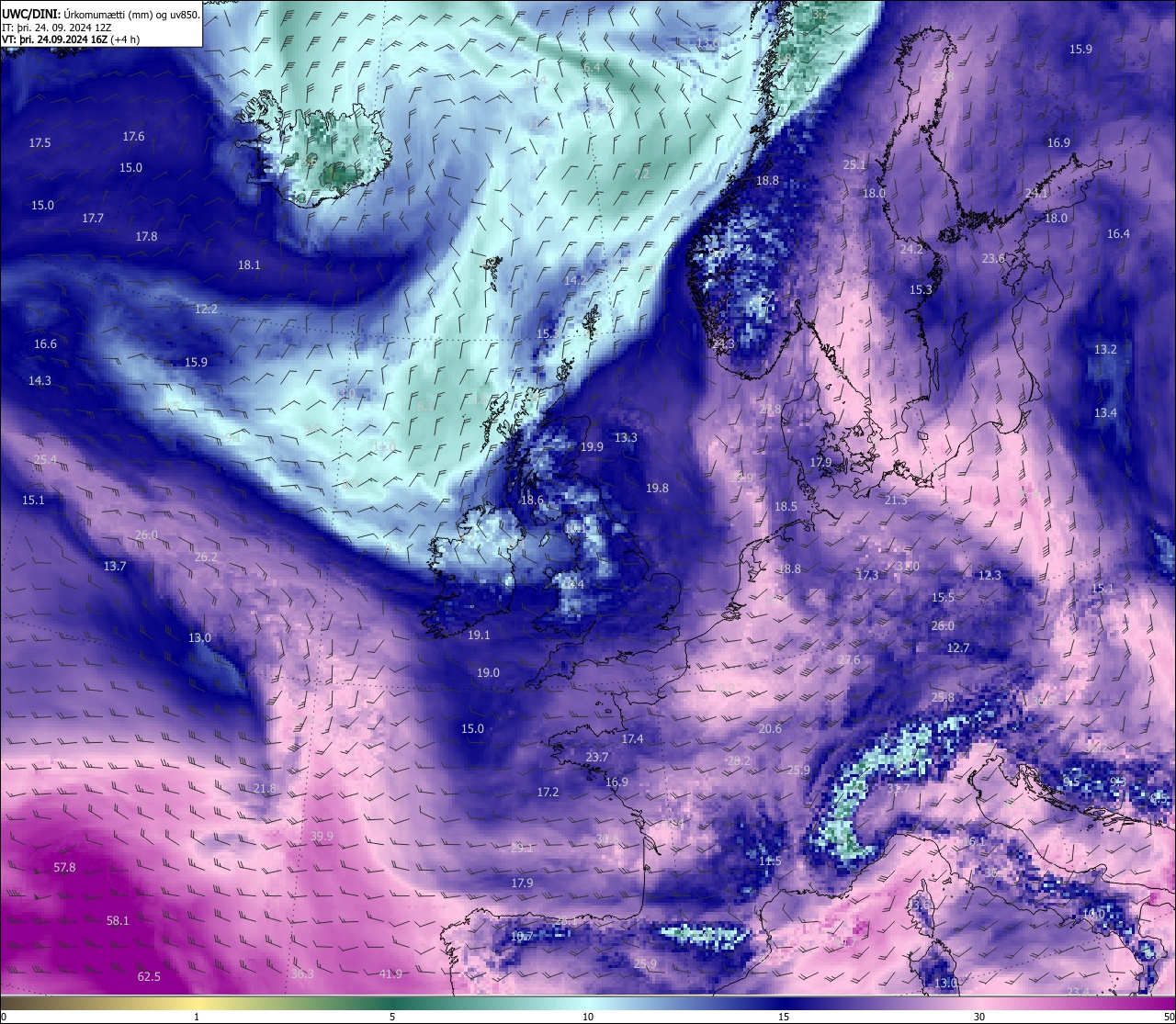The image size is (1176, 1024).
Task: Click the 24.2 value label
Action: (x=911, y=250)
